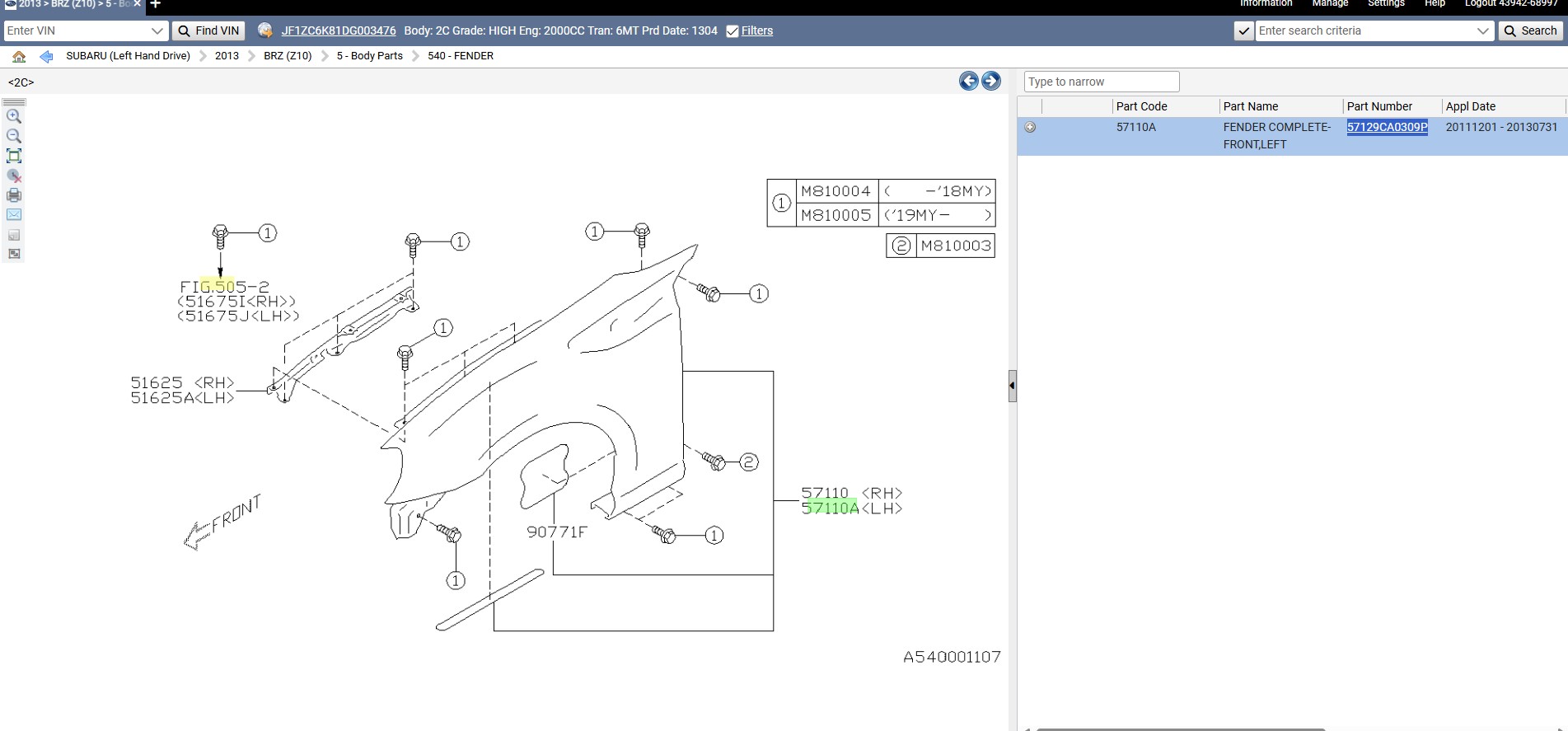Viewport: 1568px width, 731px height.
Task: Click the blue back arrow in breadcrumbs
Action: point(46,56)
